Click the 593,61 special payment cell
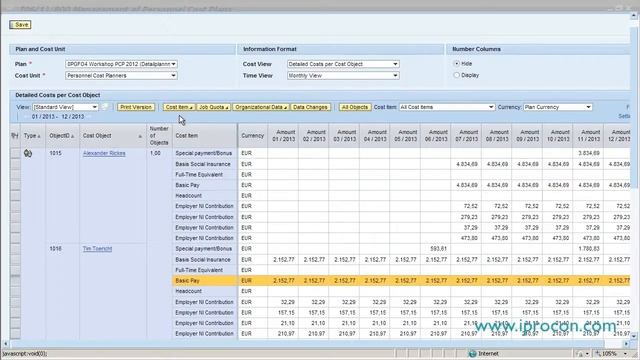640x360 pixels. [x=436, y=249]
